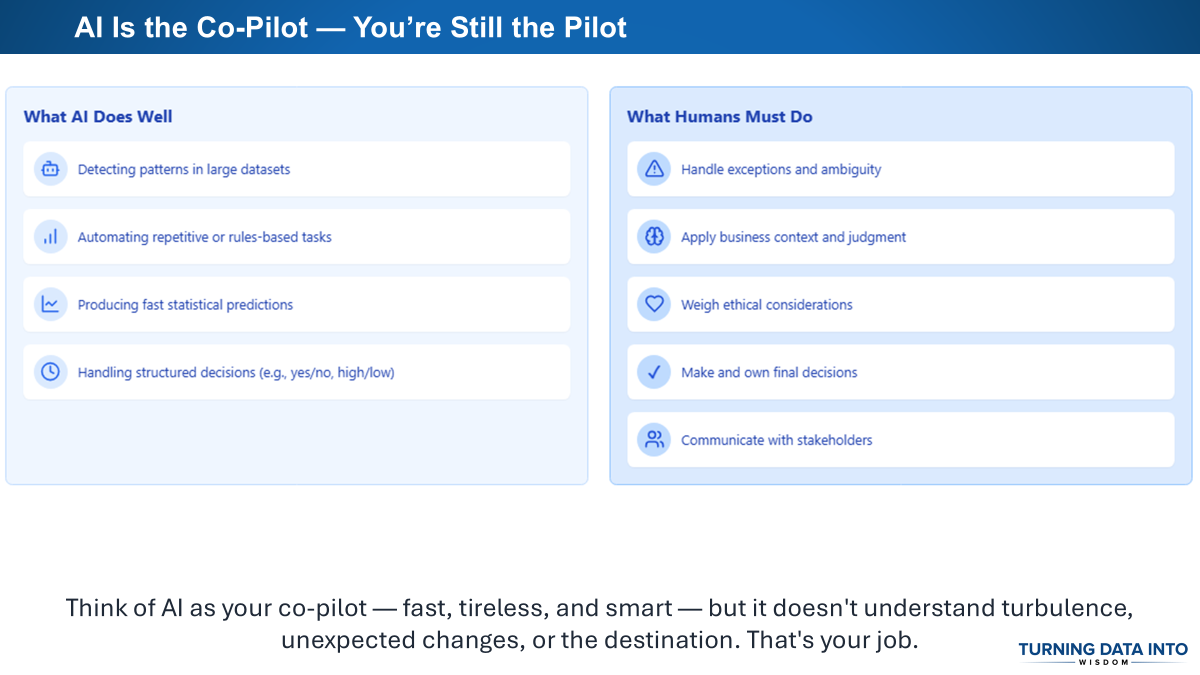Click the clock icon beside structured decisions
This screenshot has height=675, width=1200.
(x=50, y=372)
